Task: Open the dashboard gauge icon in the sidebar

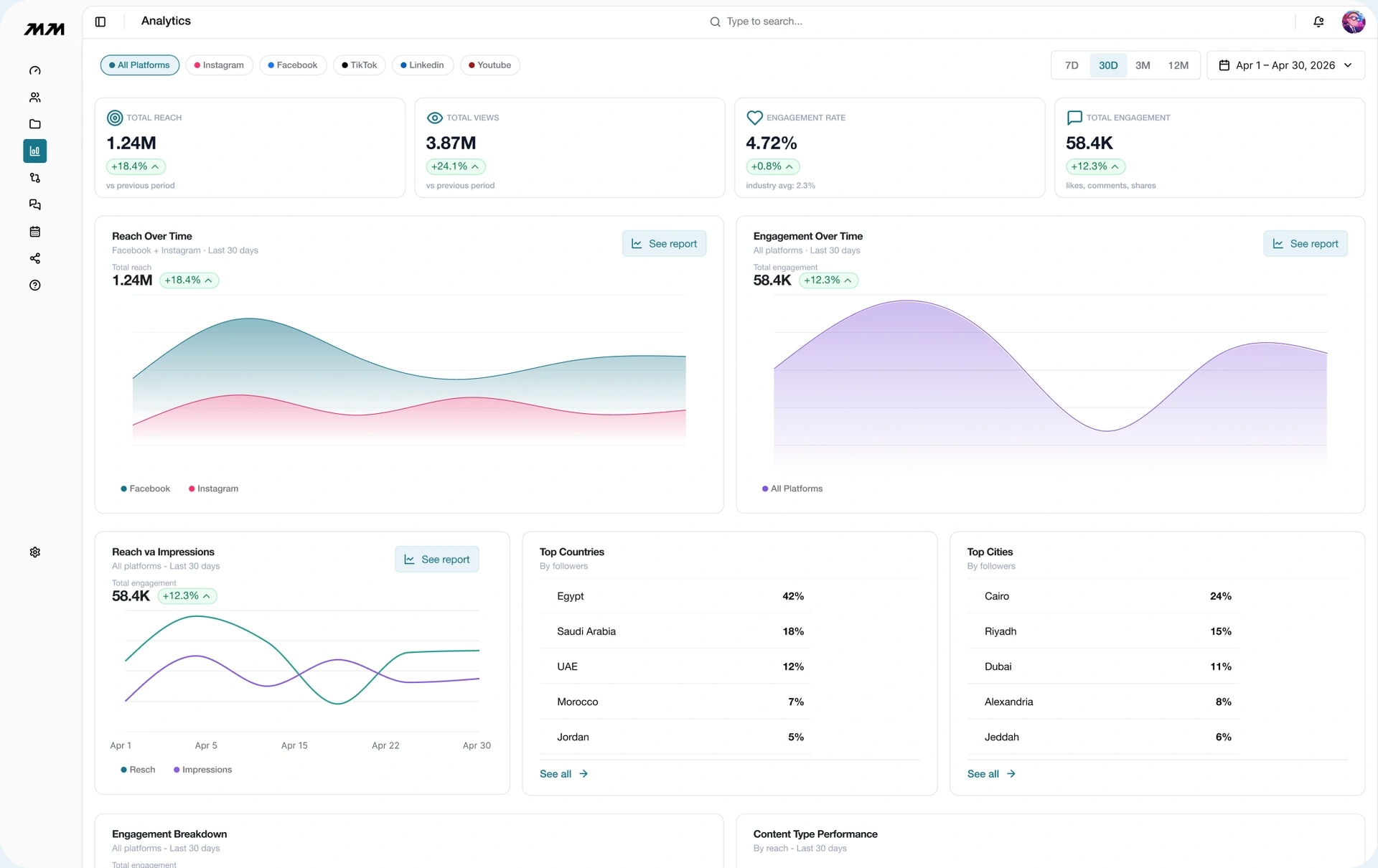Action: pos(34,70)
